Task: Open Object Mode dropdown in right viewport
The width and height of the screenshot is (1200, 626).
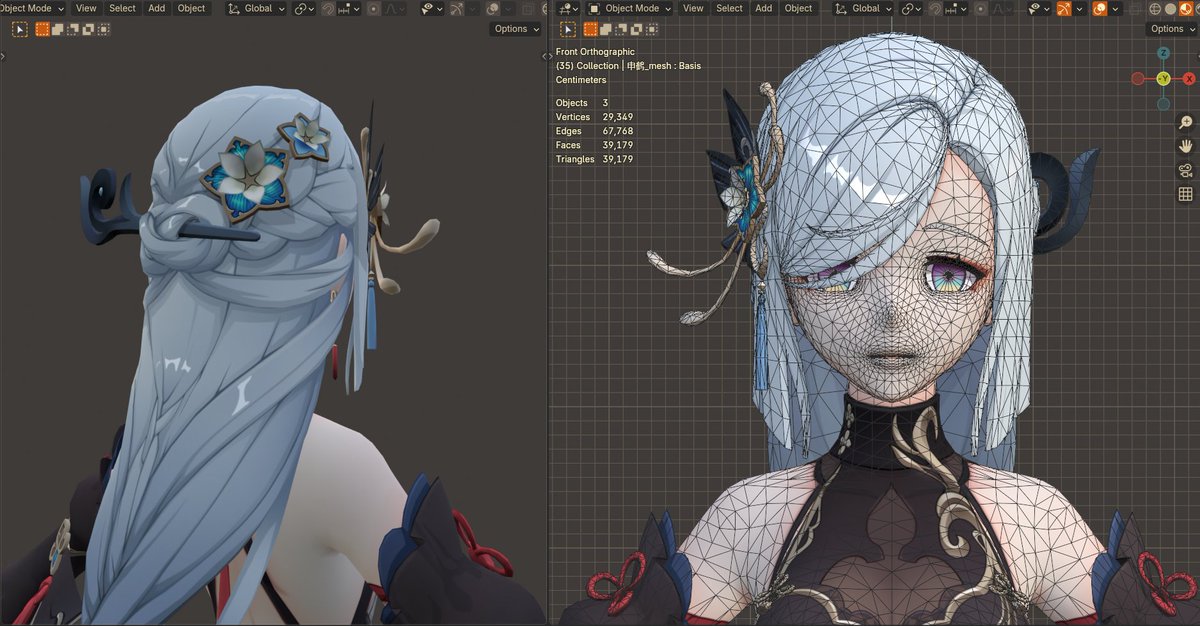Action: 631,8
